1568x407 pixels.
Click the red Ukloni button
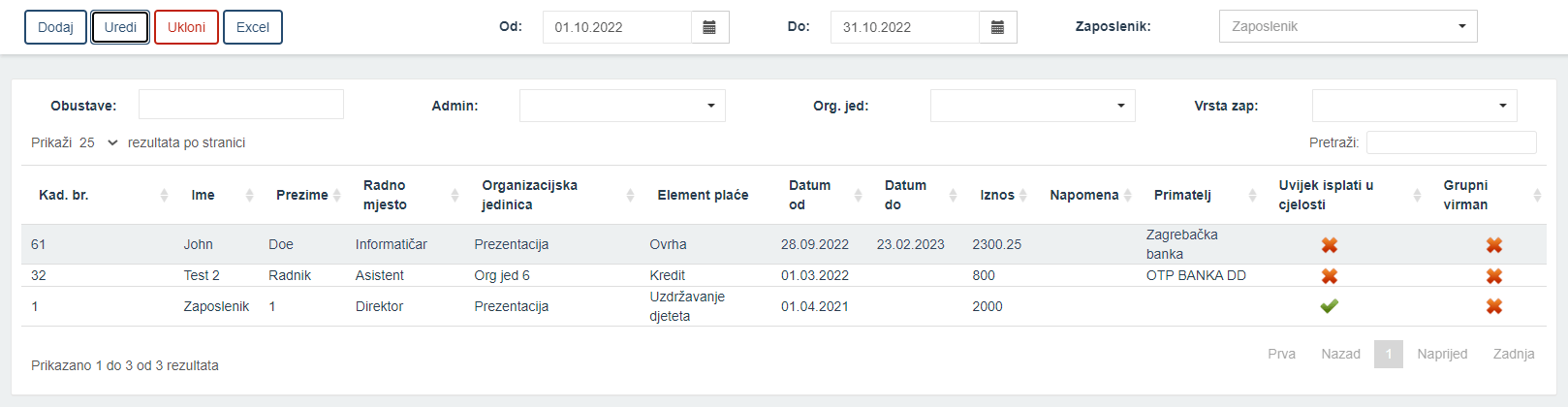pos(186,27)
